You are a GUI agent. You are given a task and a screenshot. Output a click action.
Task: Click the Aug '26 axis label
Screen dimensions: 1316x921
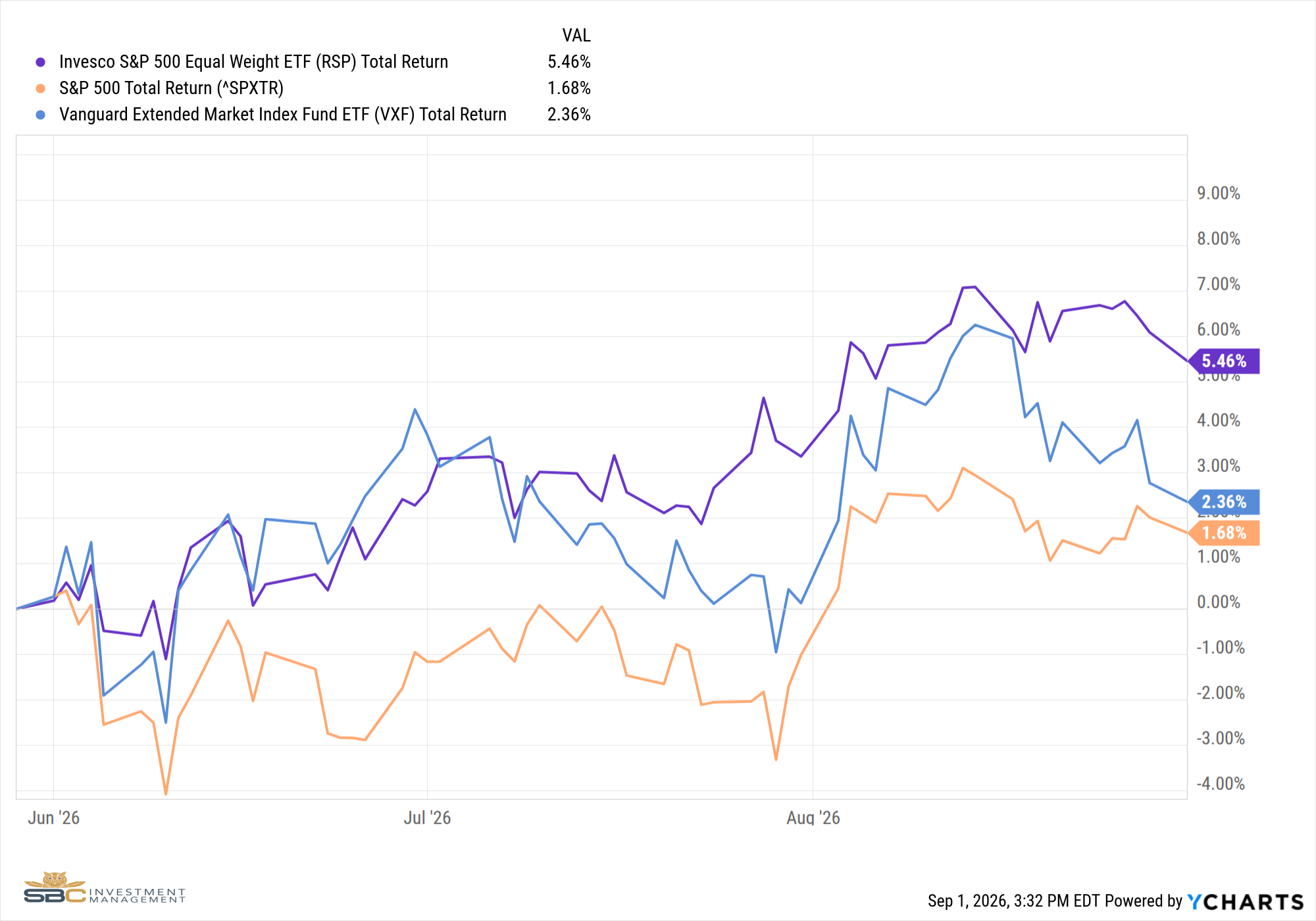coord(813,818)
